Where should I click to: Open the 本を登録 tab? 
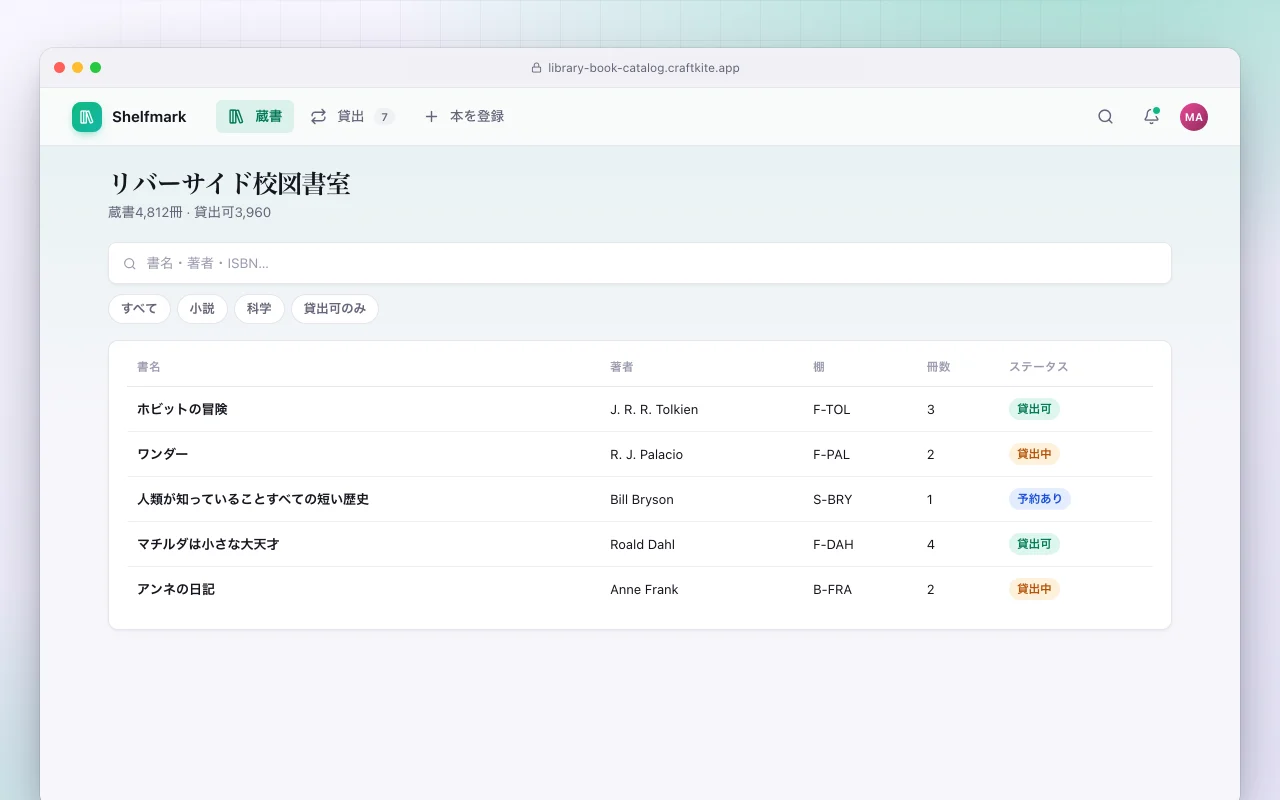[x=464, y=117]
